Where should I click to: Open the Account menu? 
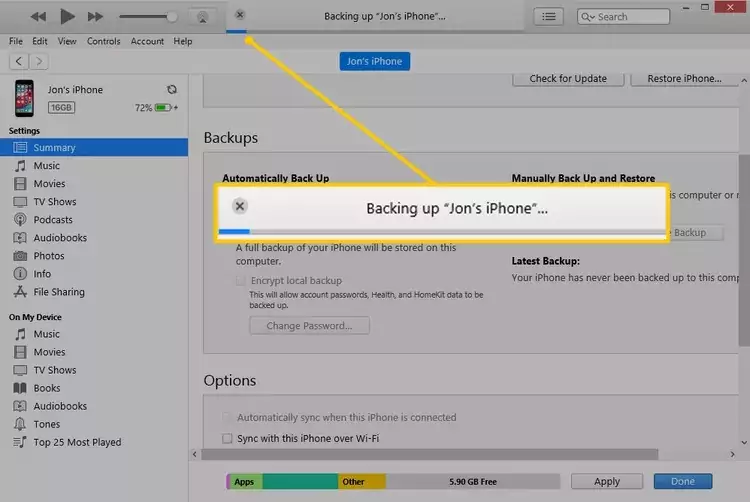[147, 41]
